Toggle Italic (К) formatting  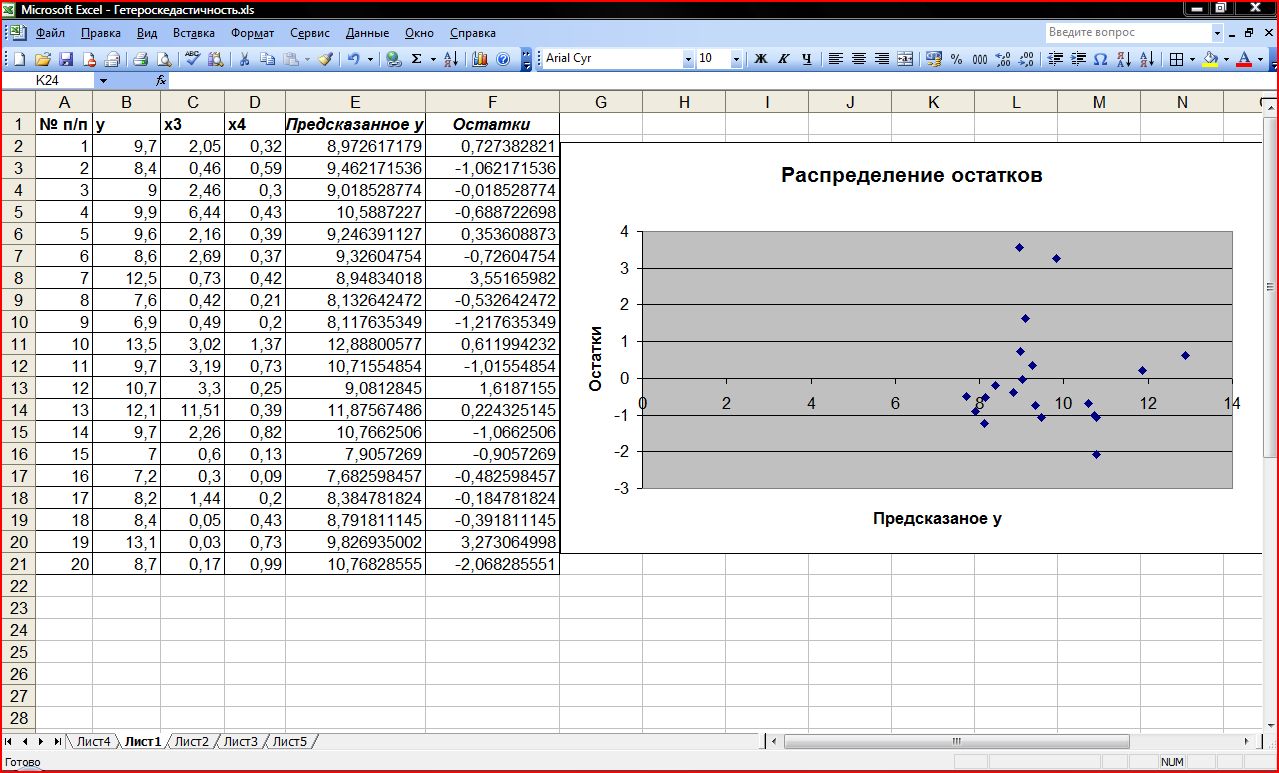(783, 59)
